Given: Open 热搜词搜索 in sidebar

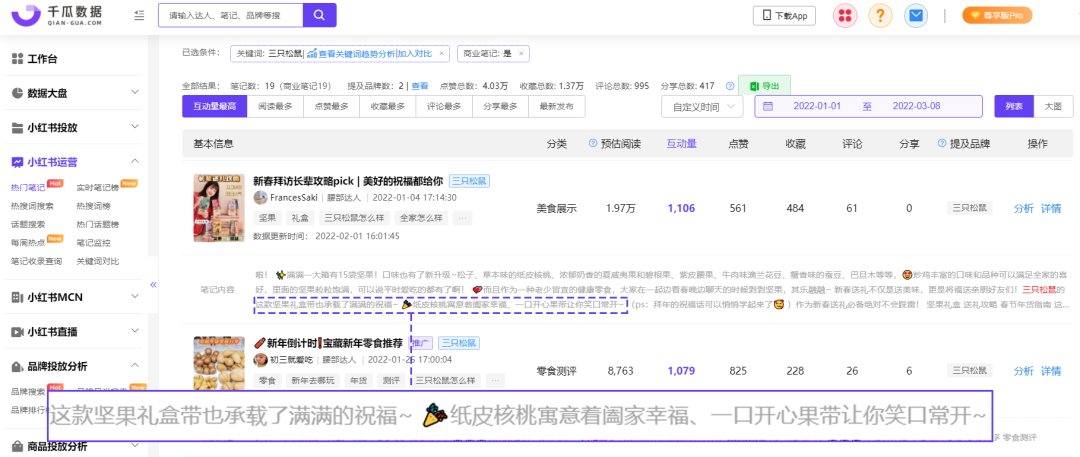Looking at the screenshot, I should [x=32, y=205].
